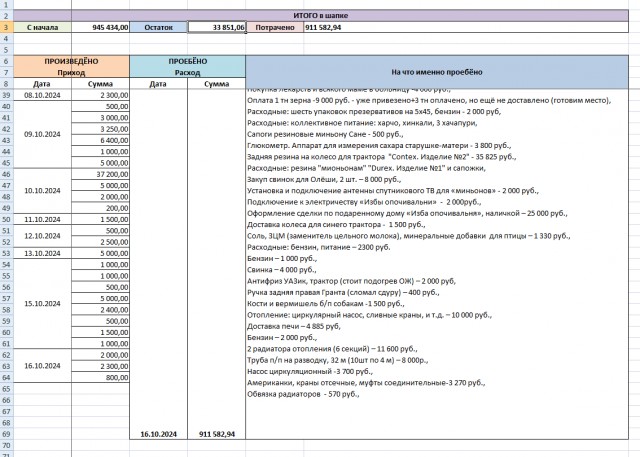Click the merged date cell 10.10.2024

click(42, 191)
